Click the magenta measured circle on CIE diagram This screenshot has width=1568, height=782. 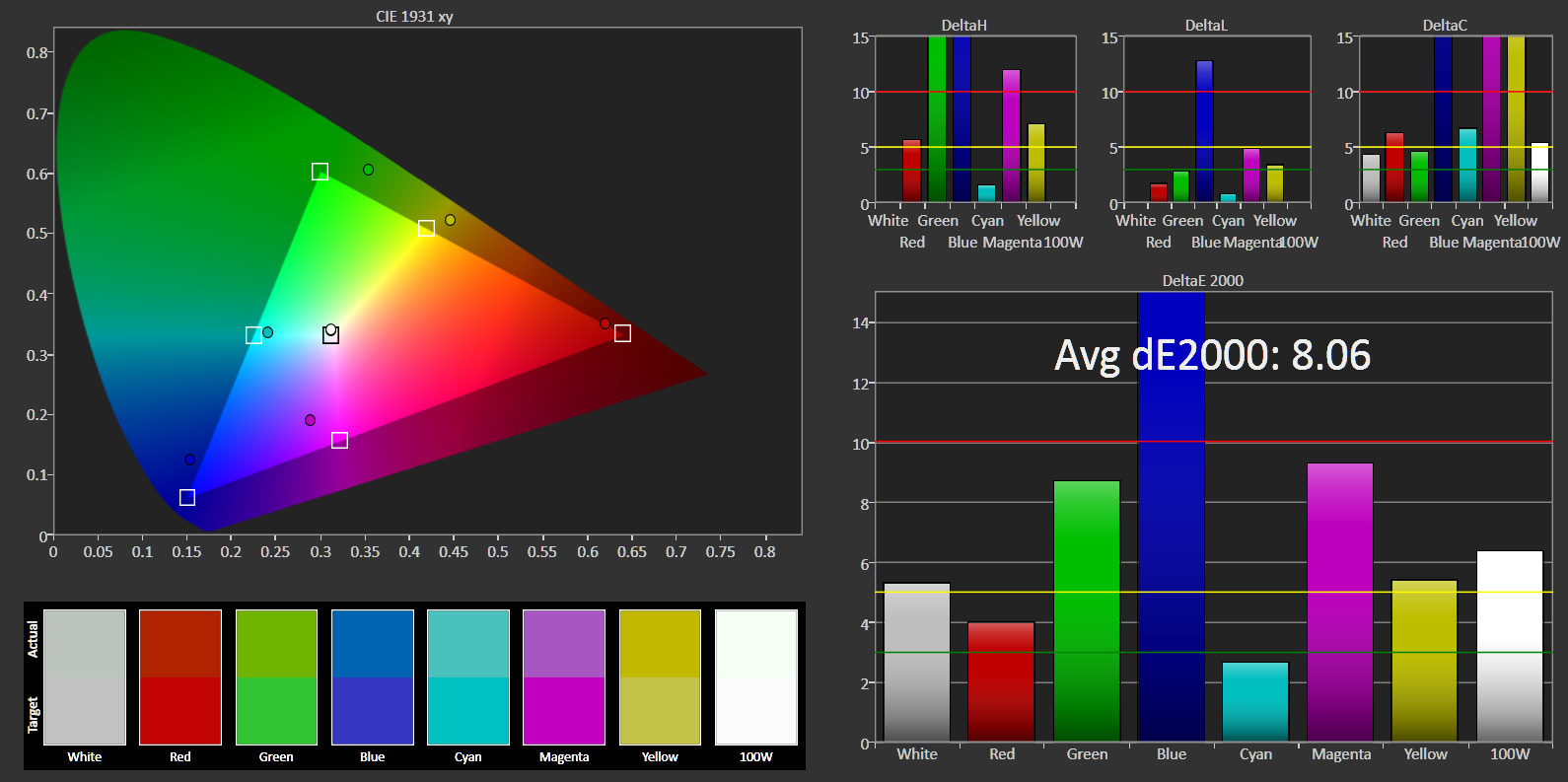310,420
